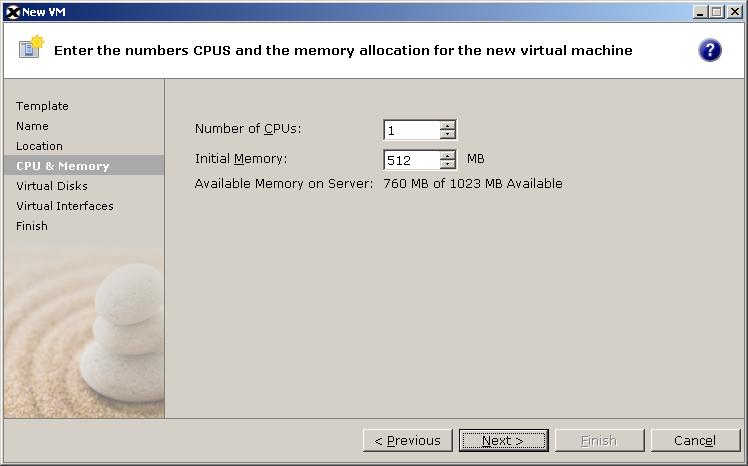Click the MB unit label
The image size is (748, 466).
[476, 159]
